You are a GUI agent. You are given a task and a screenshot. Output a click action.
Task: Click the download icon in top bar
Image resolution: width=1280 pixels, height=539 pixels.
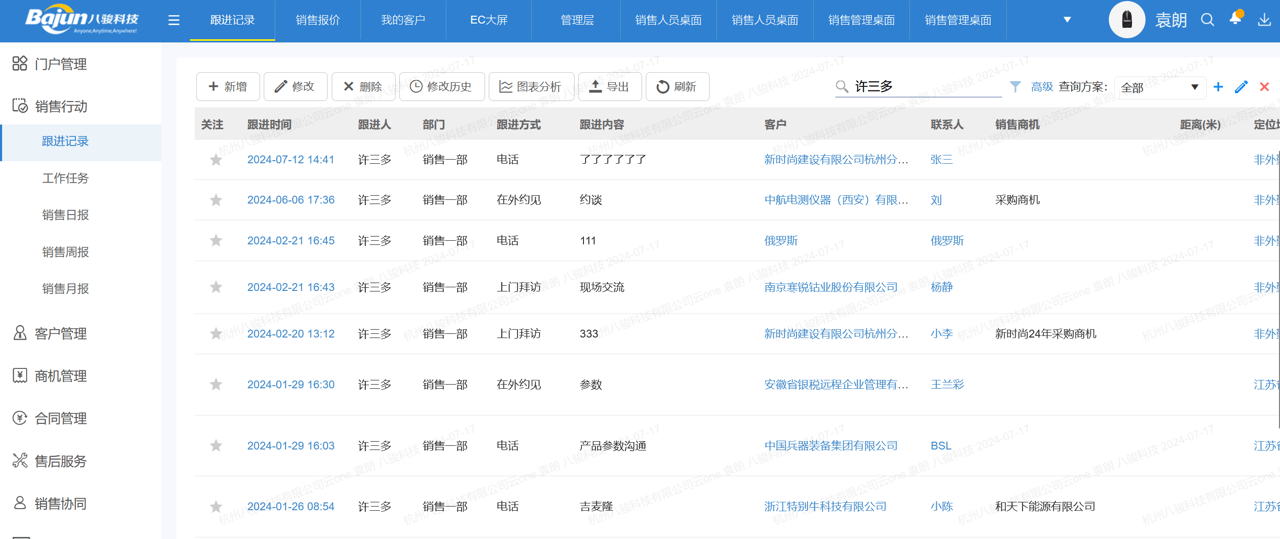click(x=1264, y=20)
